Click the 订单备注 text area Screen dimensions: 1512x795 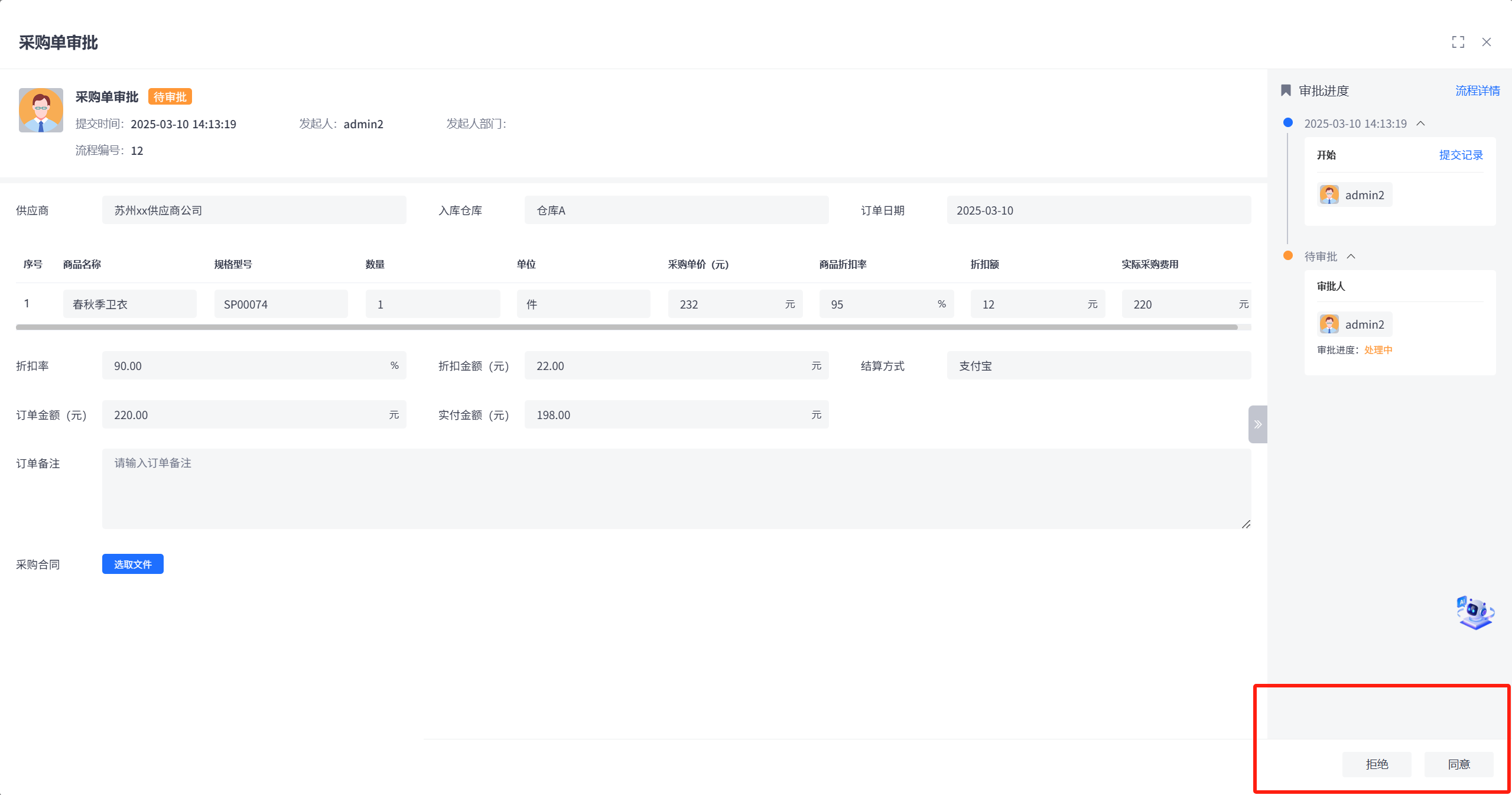[676, 488]
